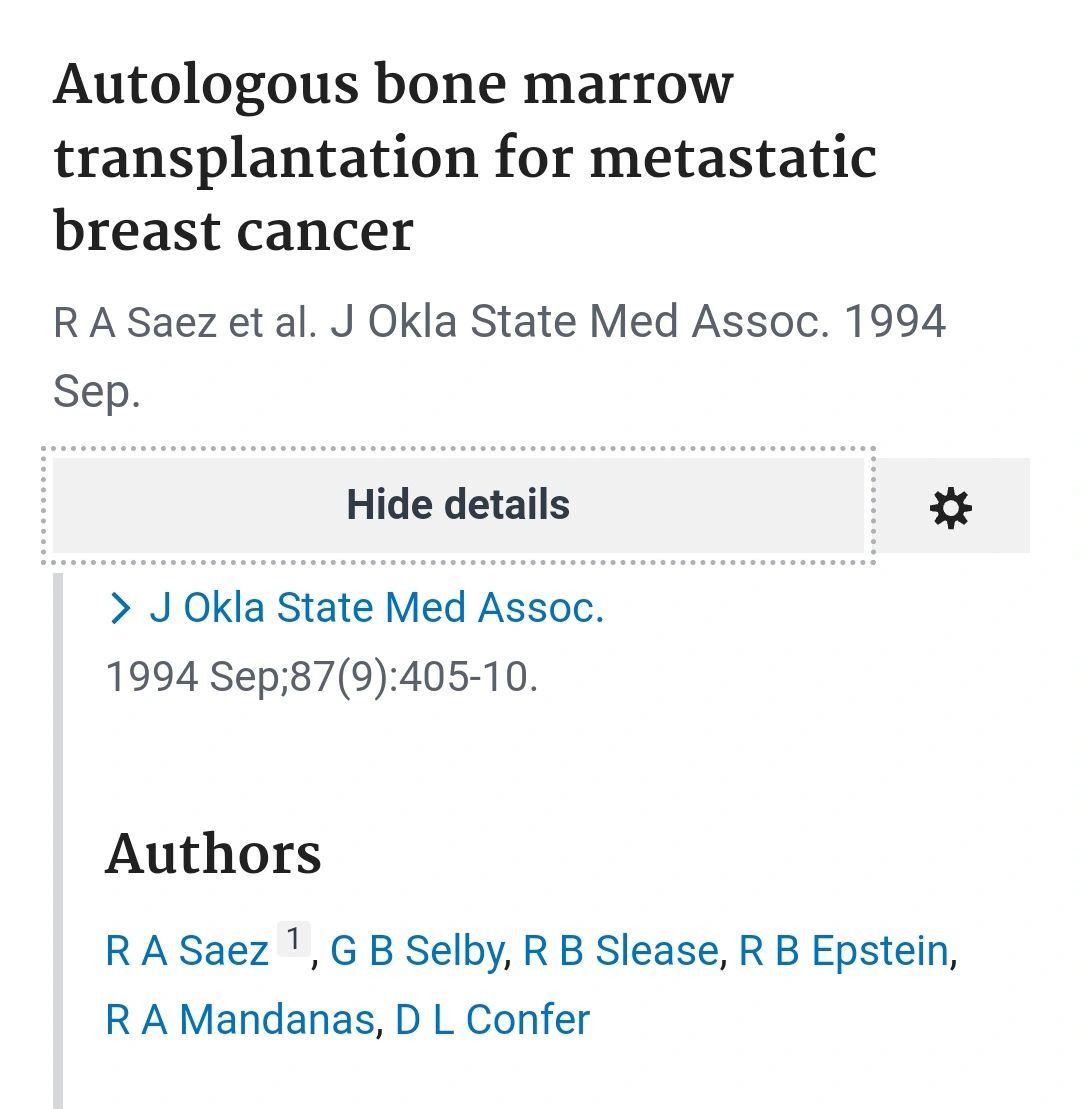Click the Authors section heading
This screenshot has height=1109, width=1080.
213,854
